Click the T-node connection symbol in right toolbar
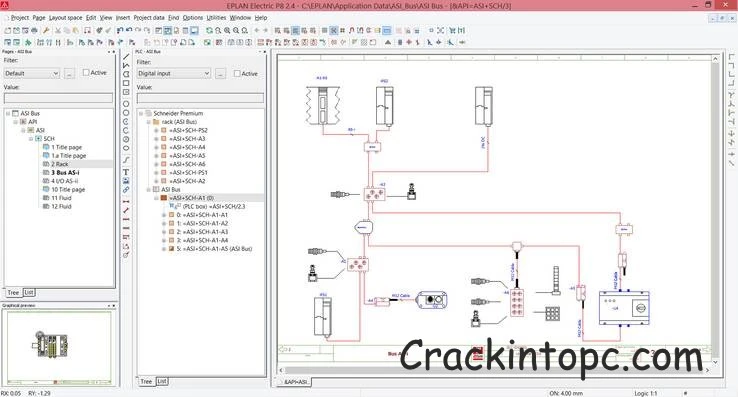 pos(731,95)
